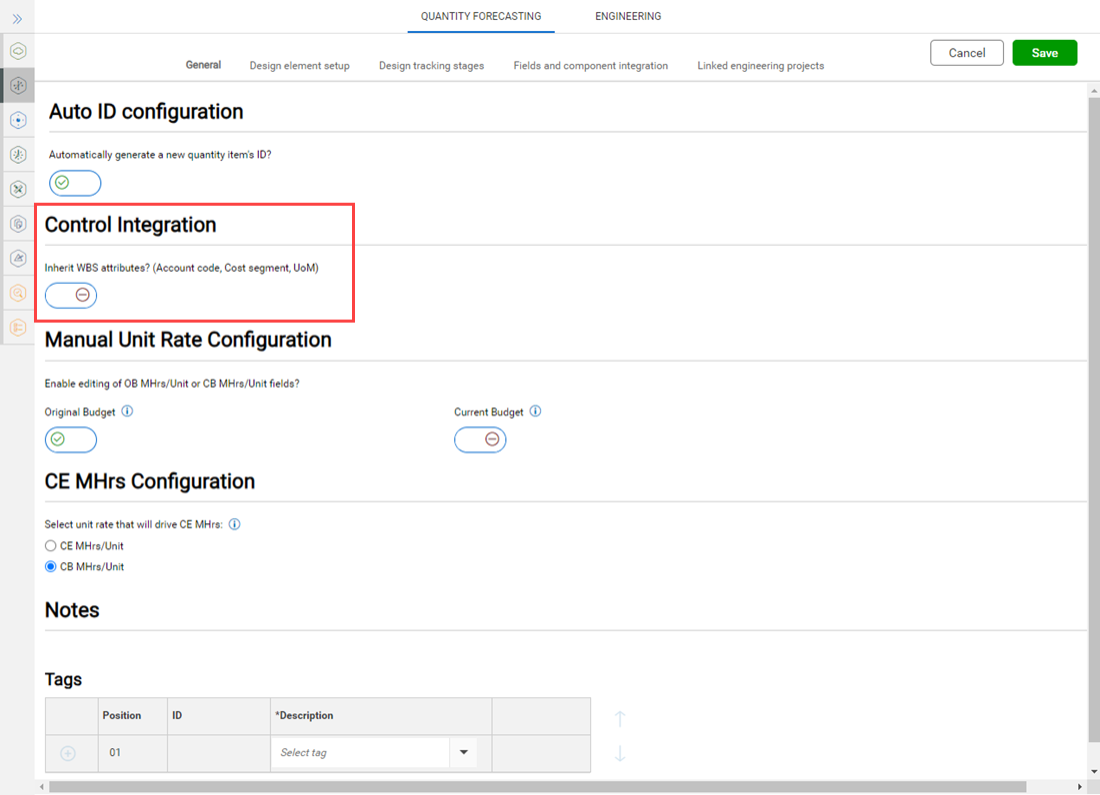This screenshot has width=1100, height=795.
Task: Click the scroll up arrow
Action: click(1094, 91)
